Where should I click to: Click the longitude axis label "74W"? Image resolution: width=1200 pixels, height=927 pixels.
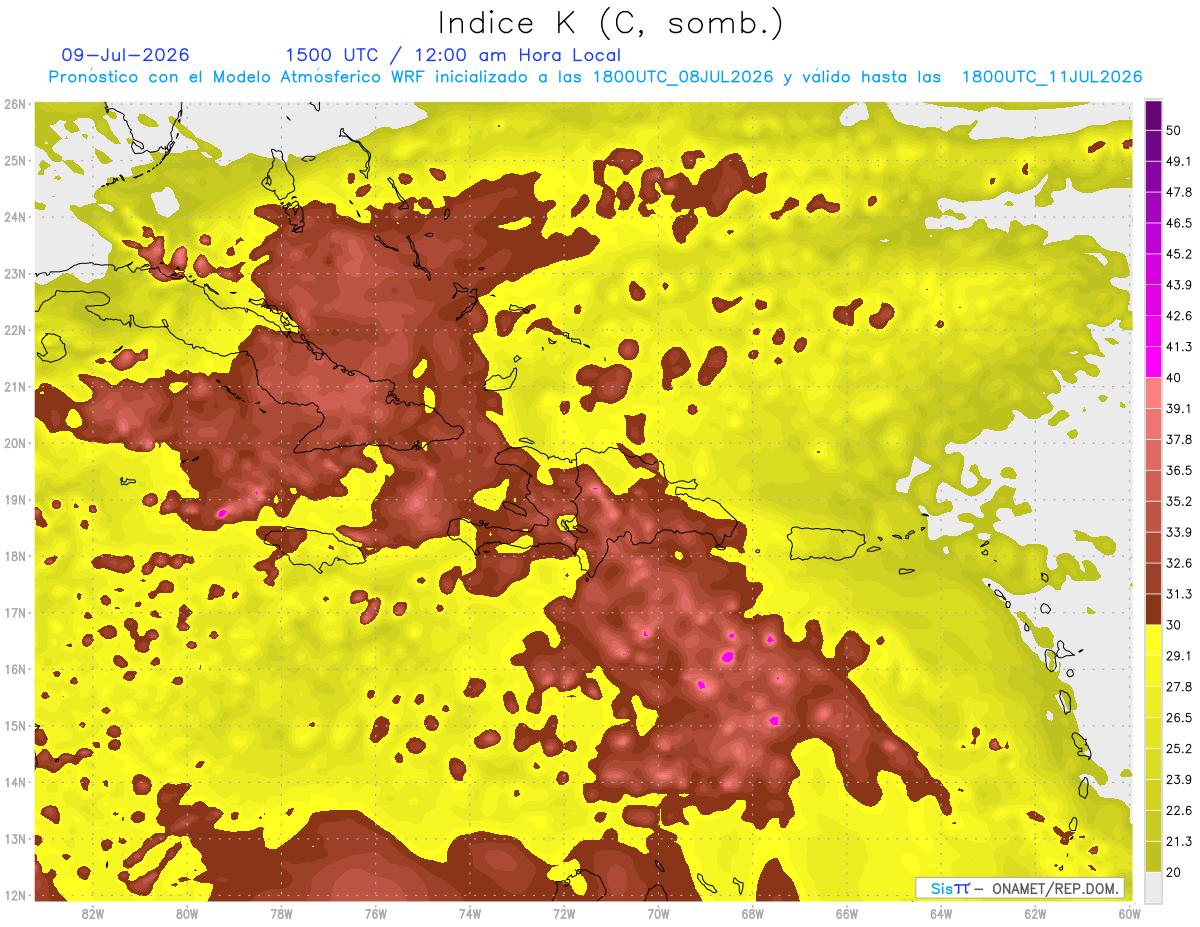[470, 913]
